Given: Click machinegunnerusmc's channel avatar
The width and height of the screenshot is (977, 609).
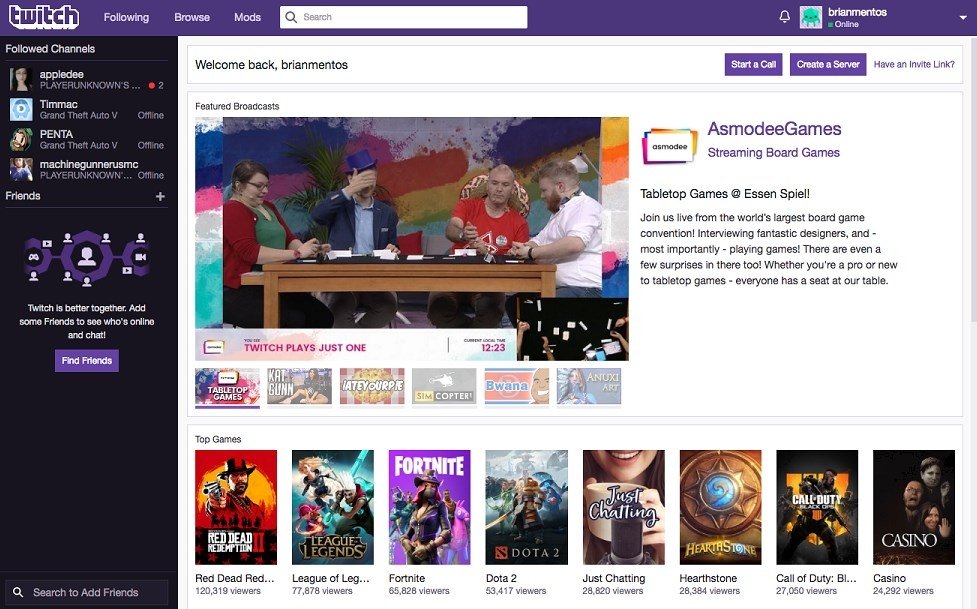Looking at the screenshot, I should click(x=21, y=169).
